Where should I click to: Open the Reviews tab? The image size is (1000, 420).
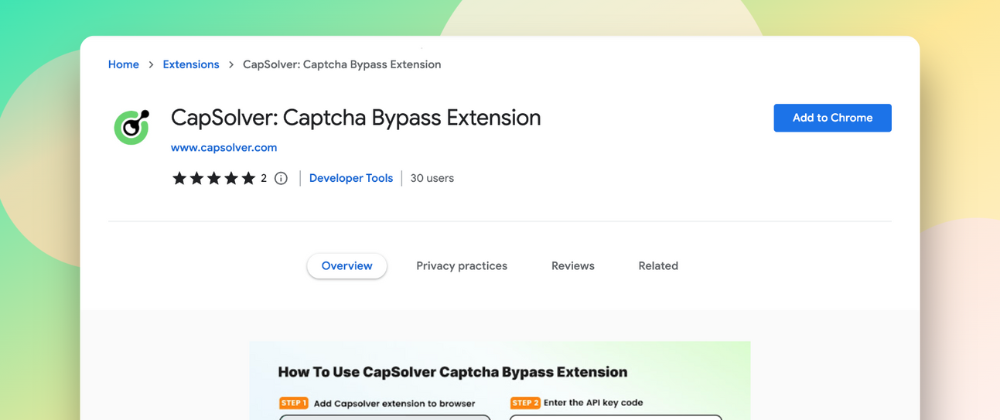tap(573, 266)
